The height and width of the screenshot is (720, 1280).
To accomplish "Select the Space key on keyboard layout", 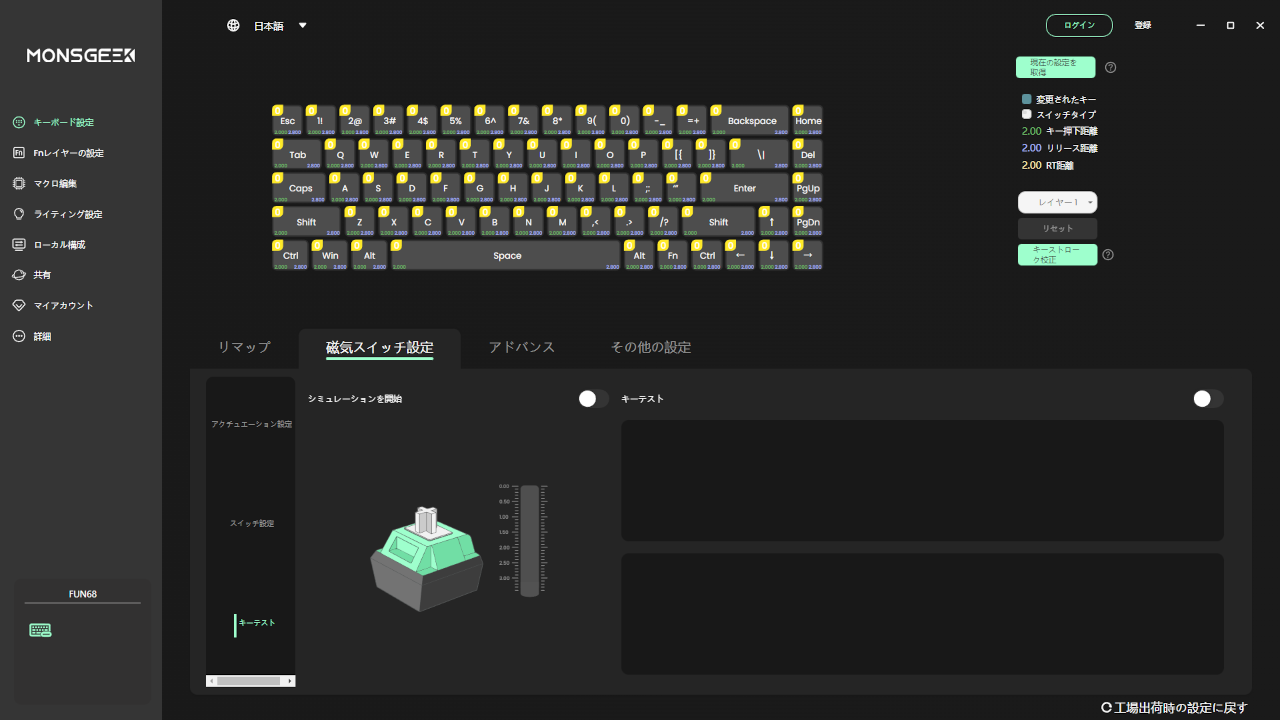I will point(506,256).
